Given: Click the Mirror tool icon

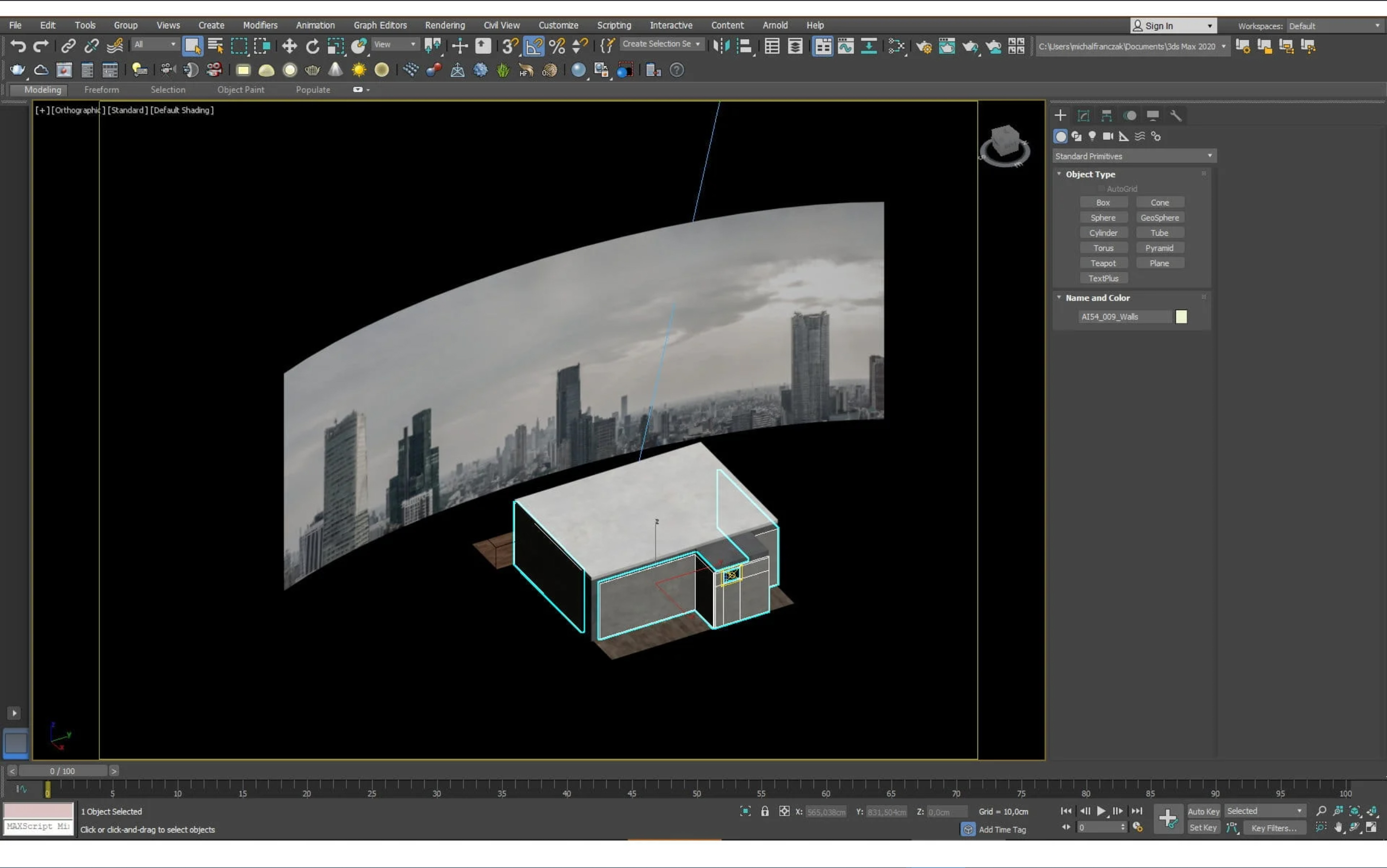Looking at the screenshot, I should click(721, 46).
